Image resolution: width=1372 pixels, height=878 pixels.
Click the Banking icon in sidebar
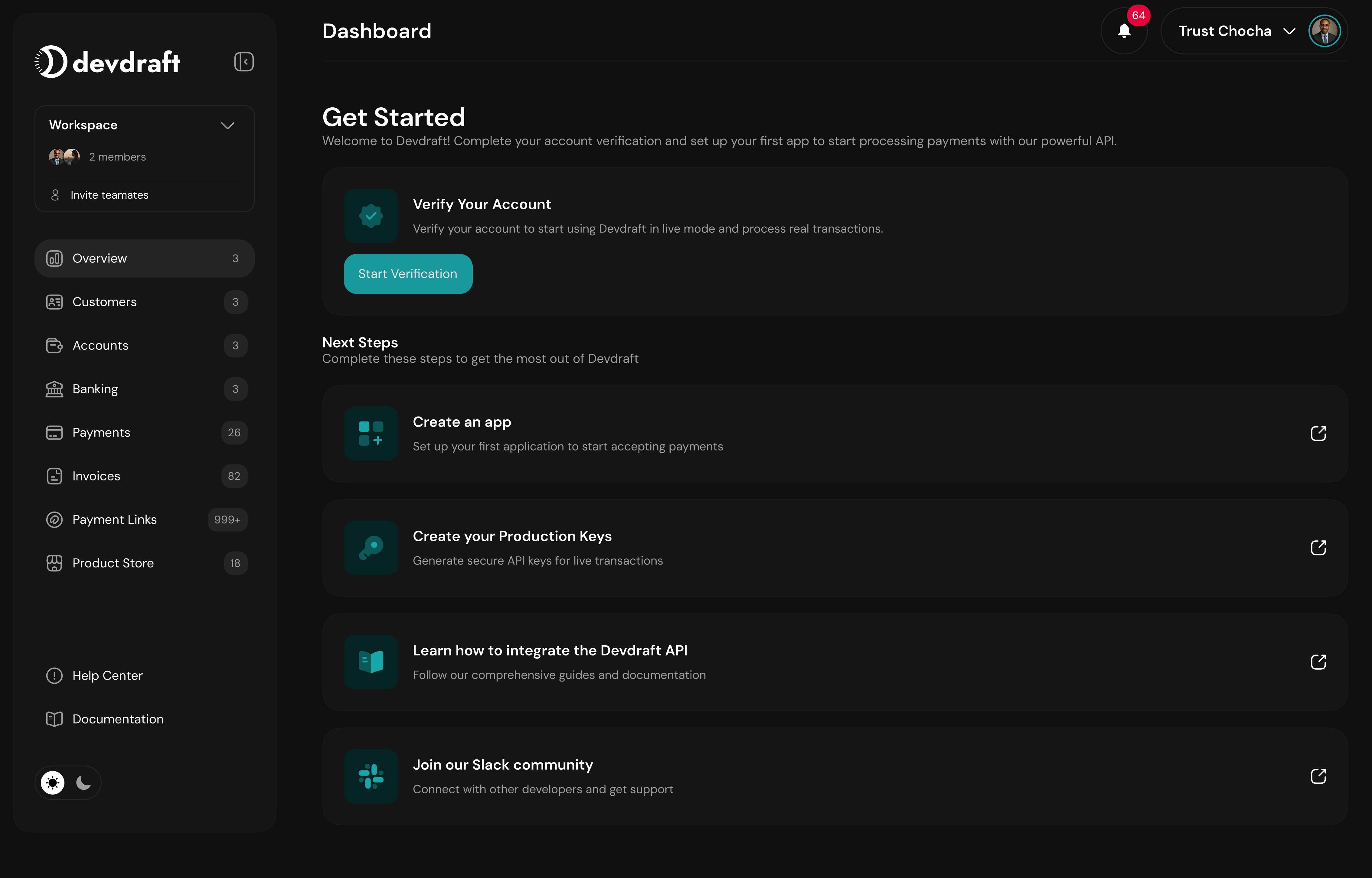[x=54, y=389]
